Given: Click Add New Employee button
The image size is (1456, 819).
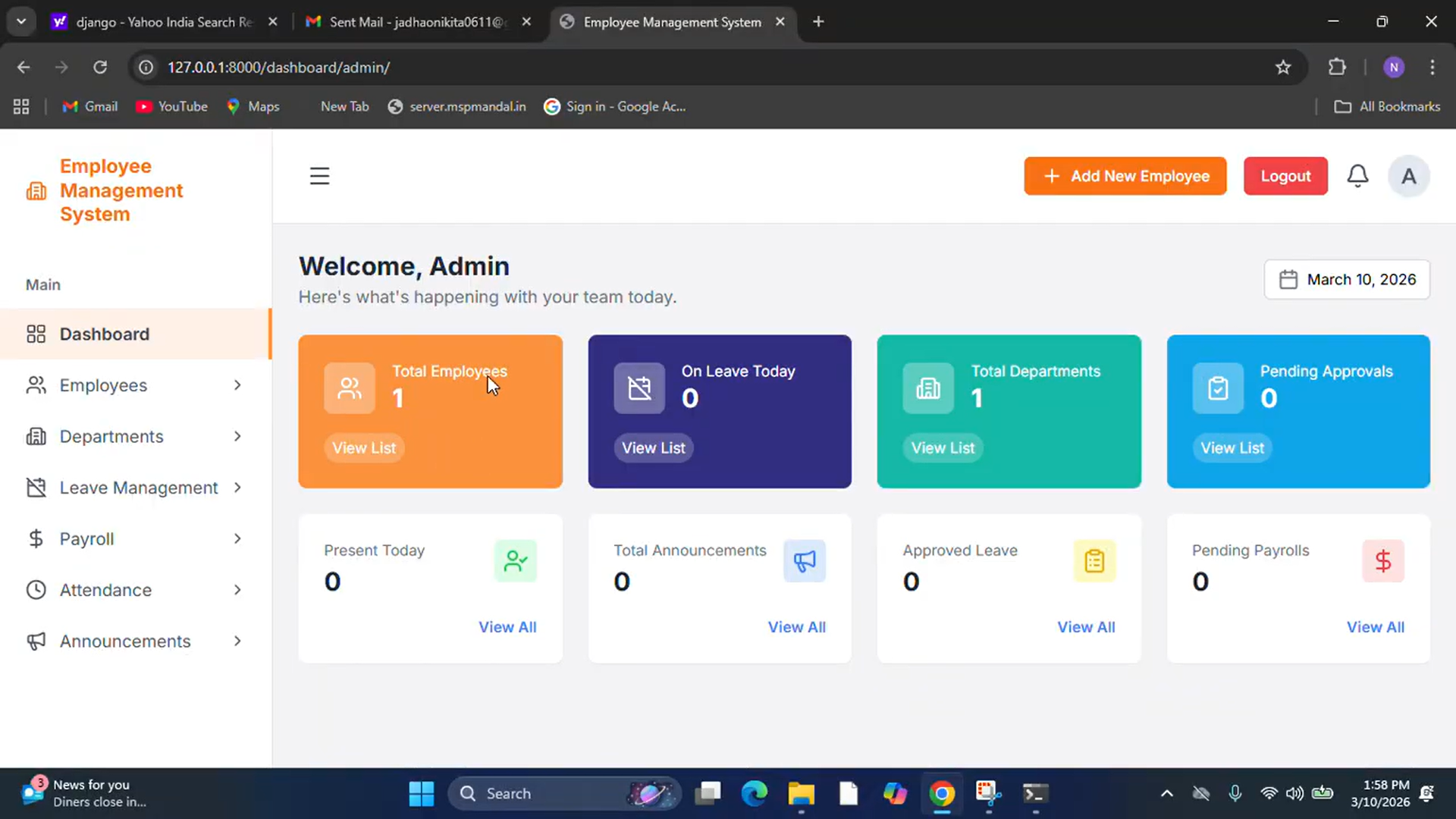Looking at the screenshot, I should [1125, 176].
